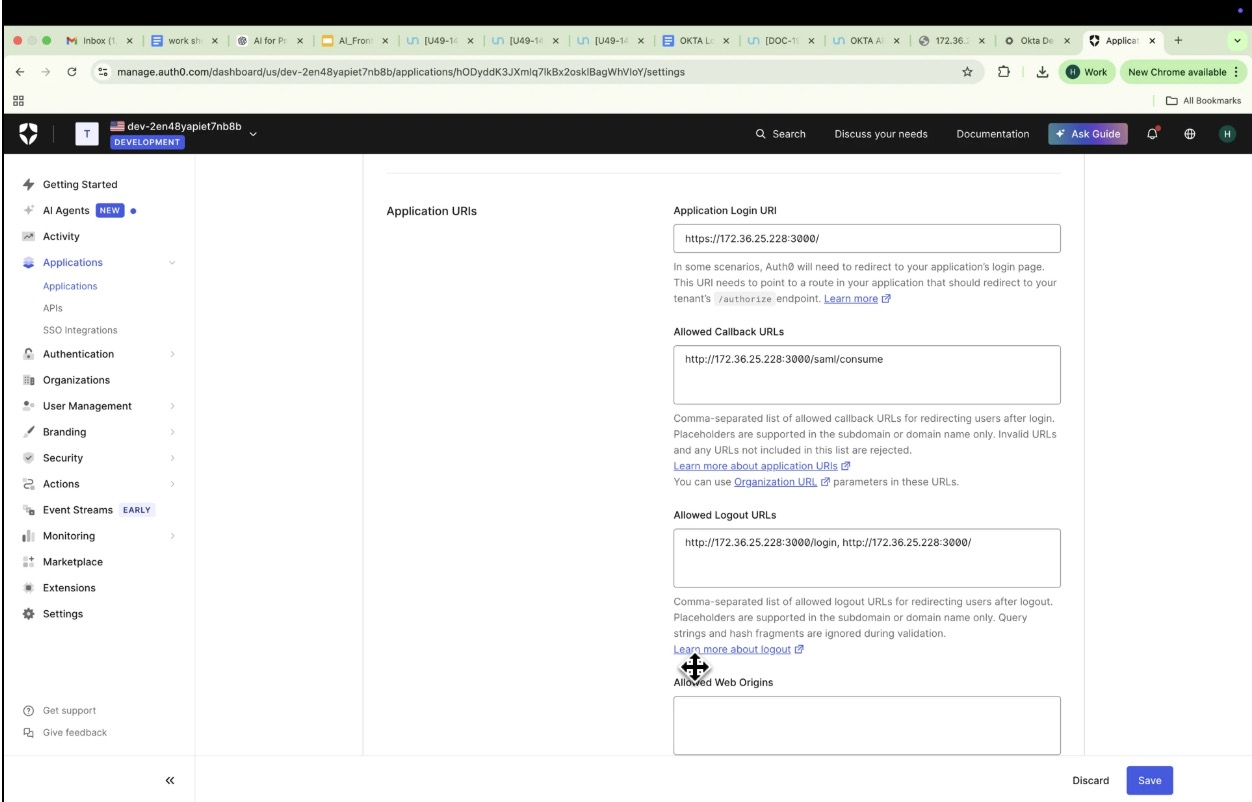Bookmark this page with star icon
This screenshot has height=802, width=1252.
[967, 72]
